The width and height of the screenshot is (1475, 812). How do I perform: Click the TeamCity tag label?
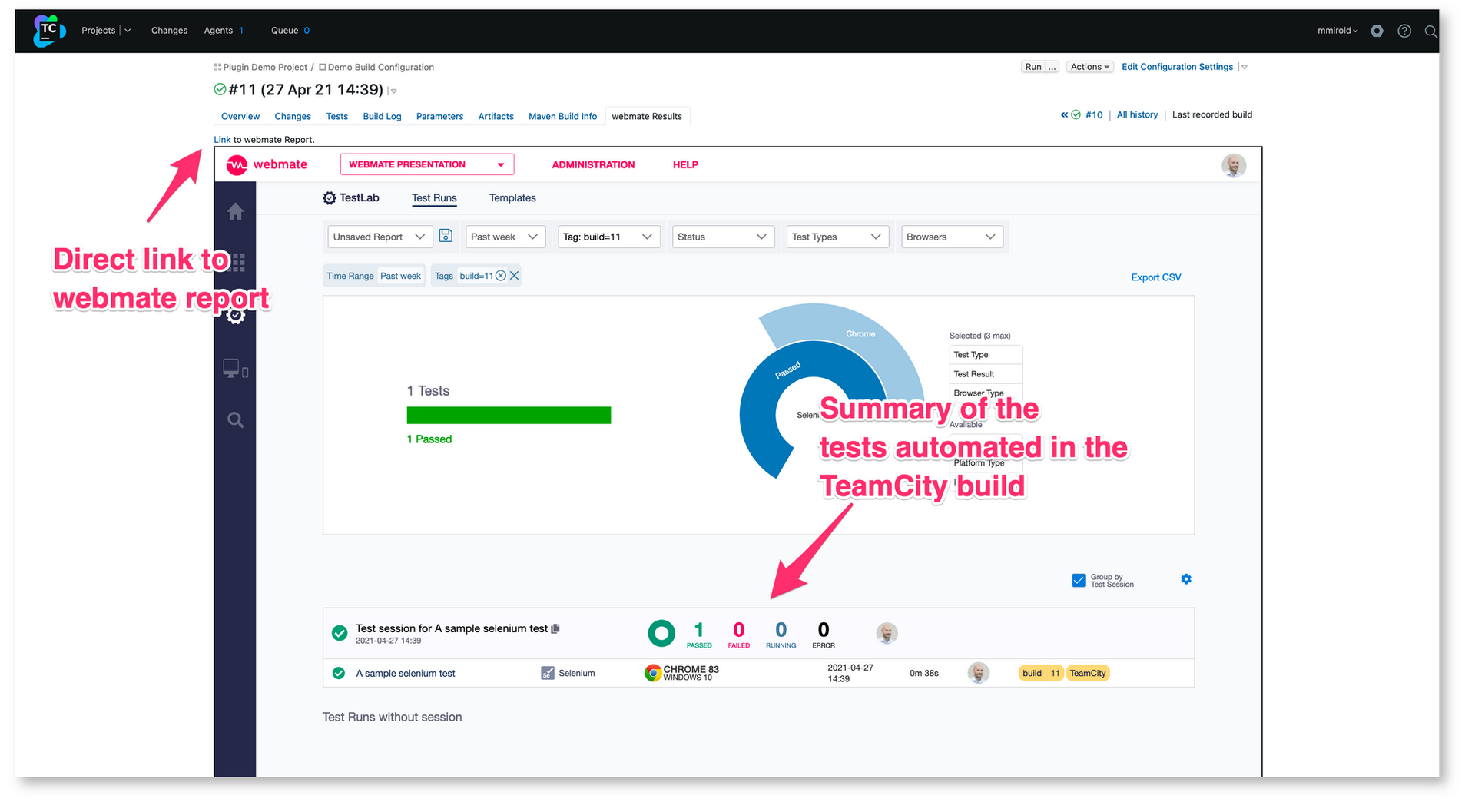coord(1088,673)
